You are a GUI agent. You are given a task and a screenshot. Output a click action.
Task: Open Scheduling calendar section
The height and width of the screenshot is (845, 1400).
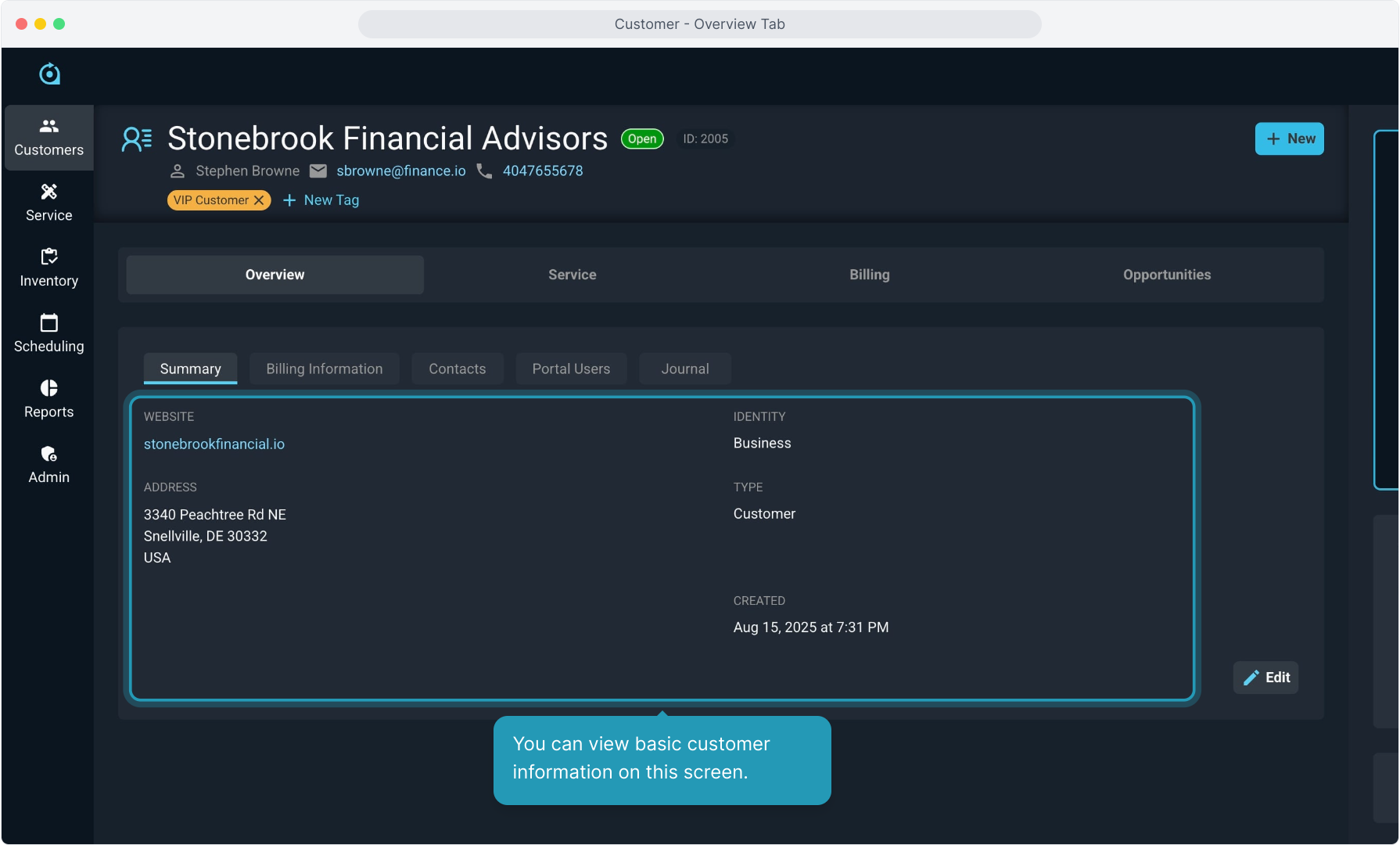48,334
